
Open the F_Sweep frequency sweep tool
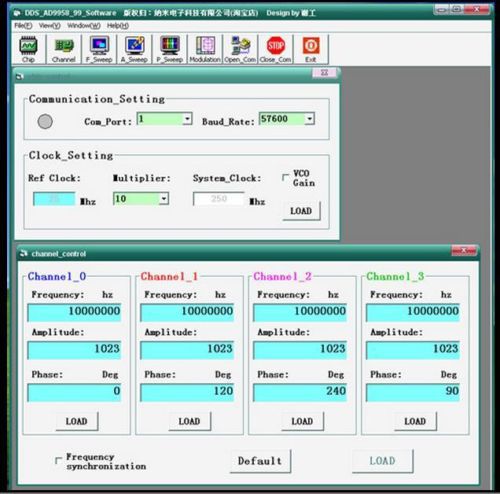[99, 49]
